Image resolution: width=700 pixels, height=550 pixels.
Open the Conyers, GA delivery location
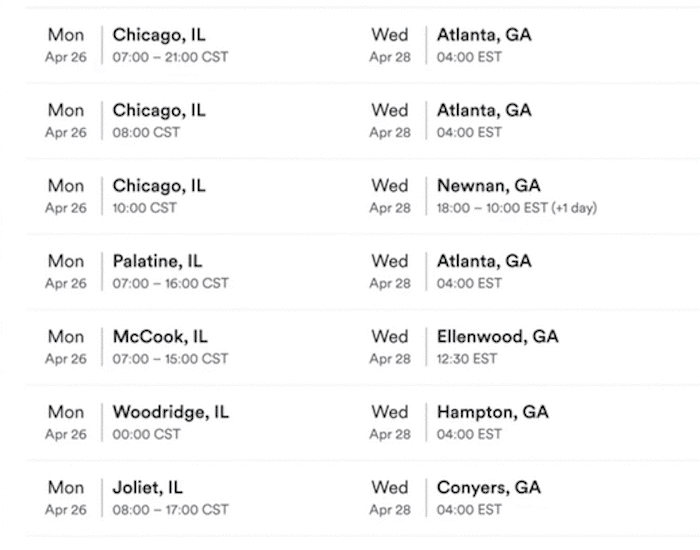(488, 488)
